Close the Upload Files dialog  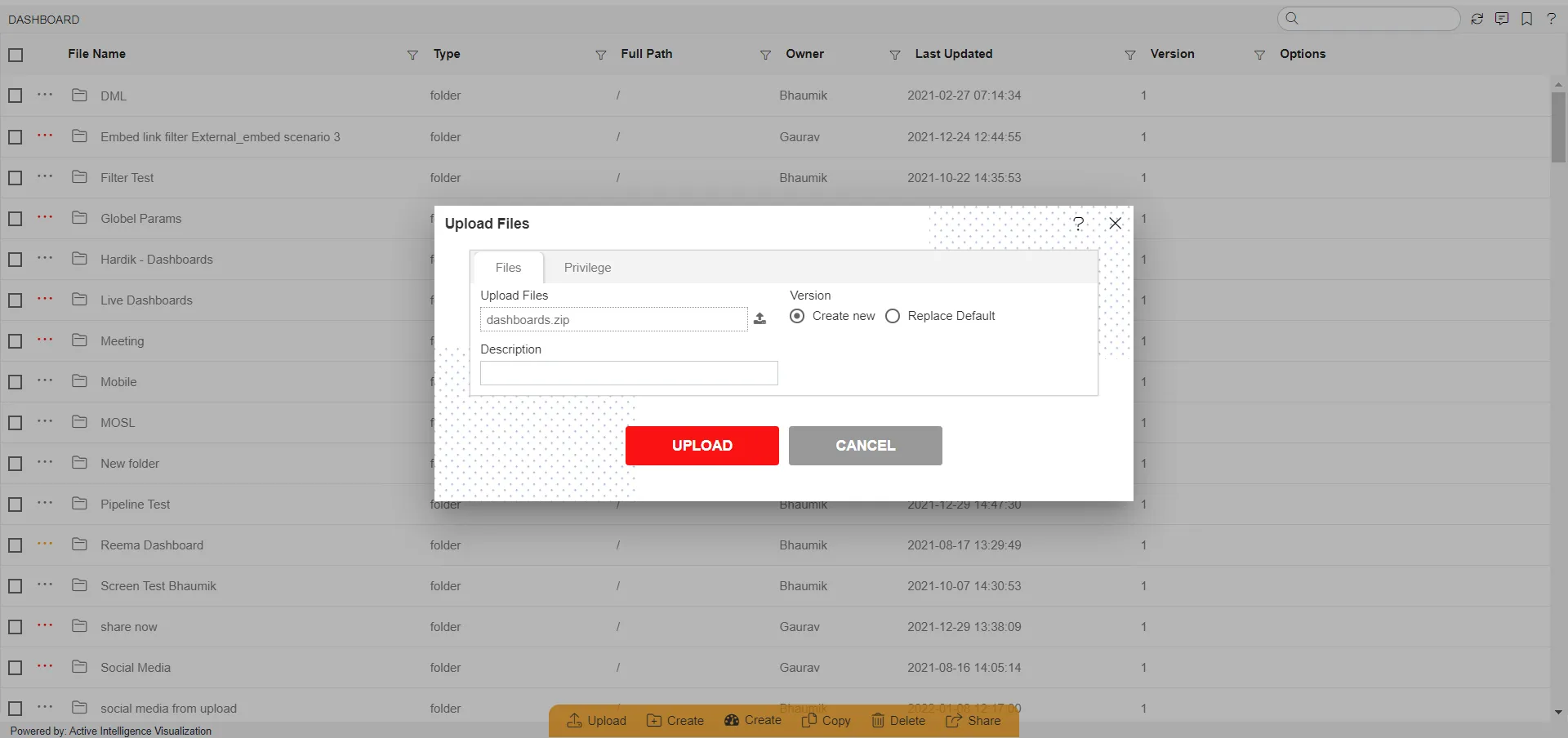pyautogui.click(x=1115, y=223)
